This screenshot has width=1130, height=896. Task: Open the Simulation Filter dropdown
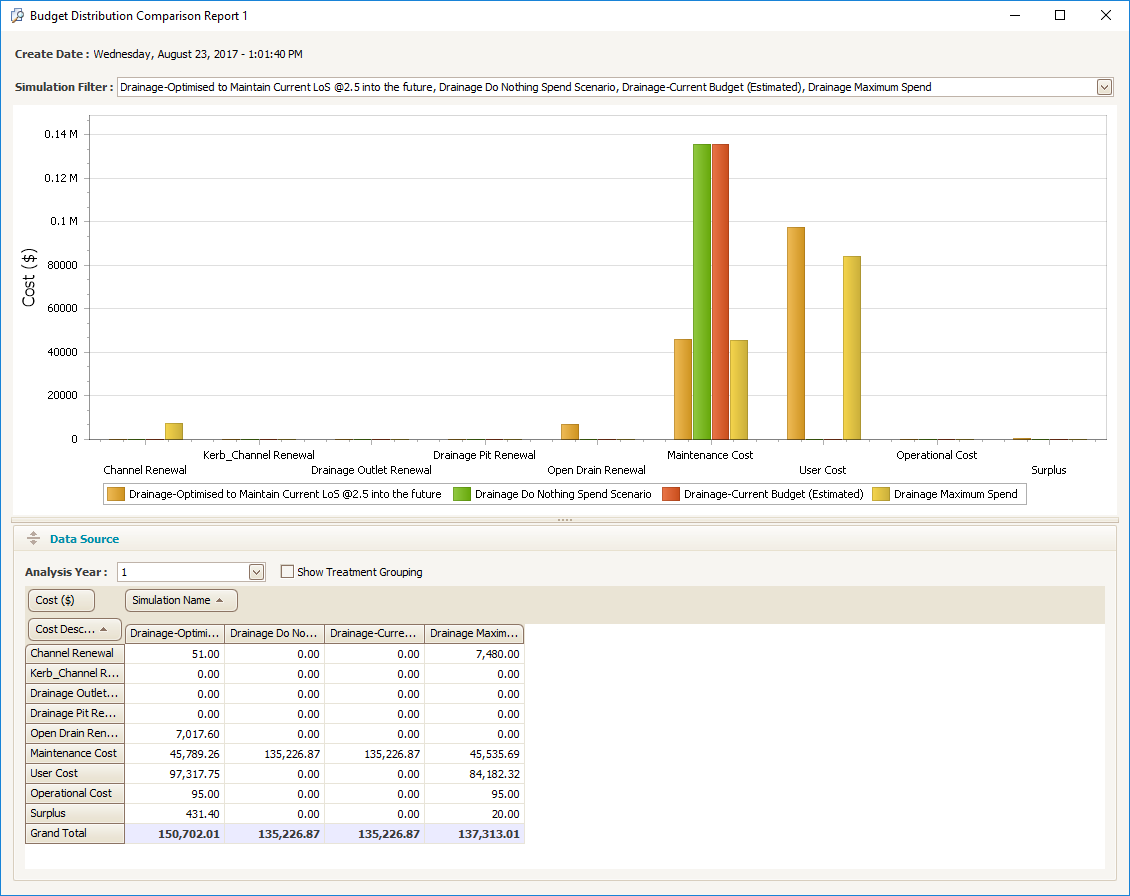click(1104, 87)
